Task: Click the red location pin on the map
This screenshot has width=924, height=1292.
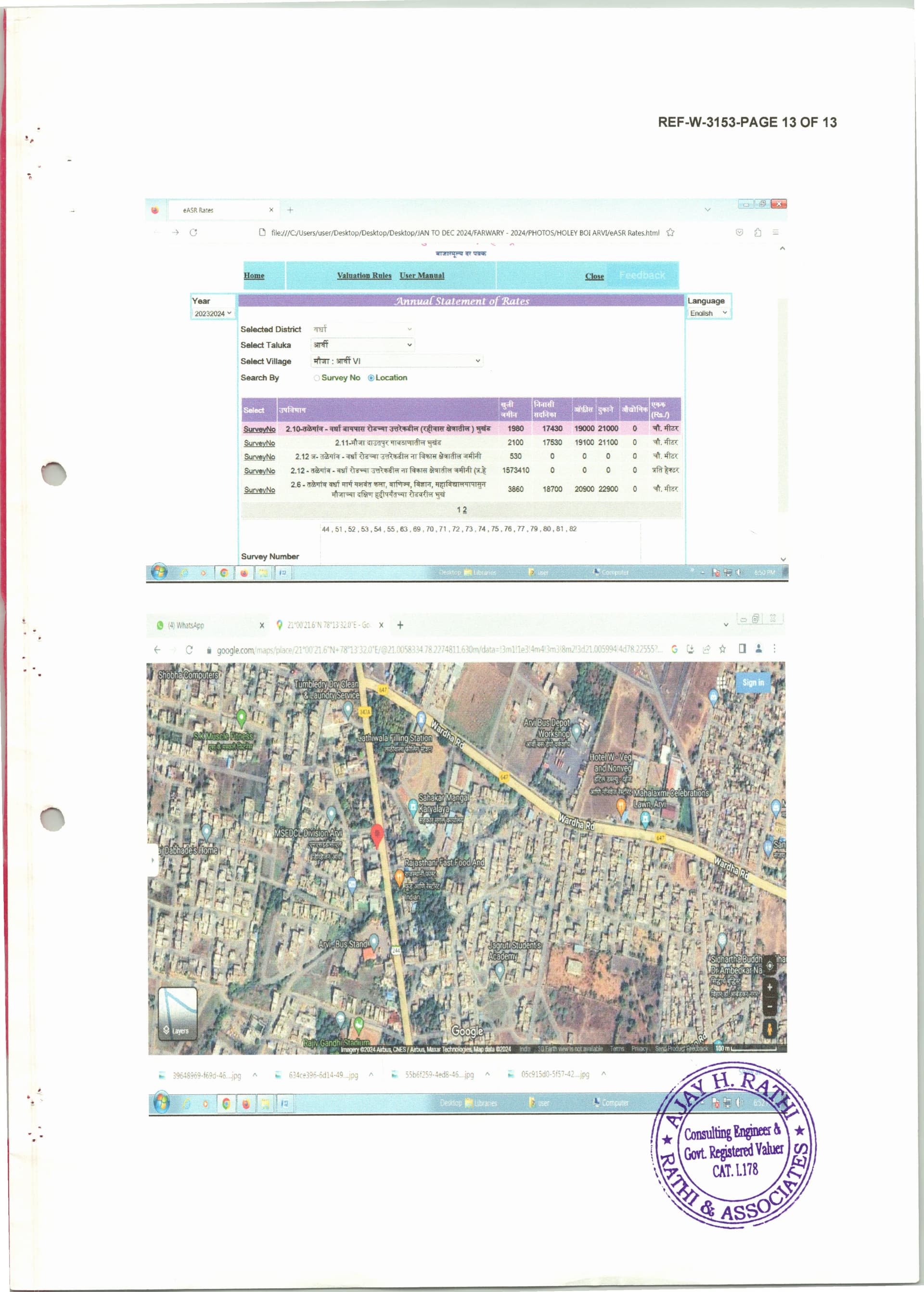Action: [377, 835]
